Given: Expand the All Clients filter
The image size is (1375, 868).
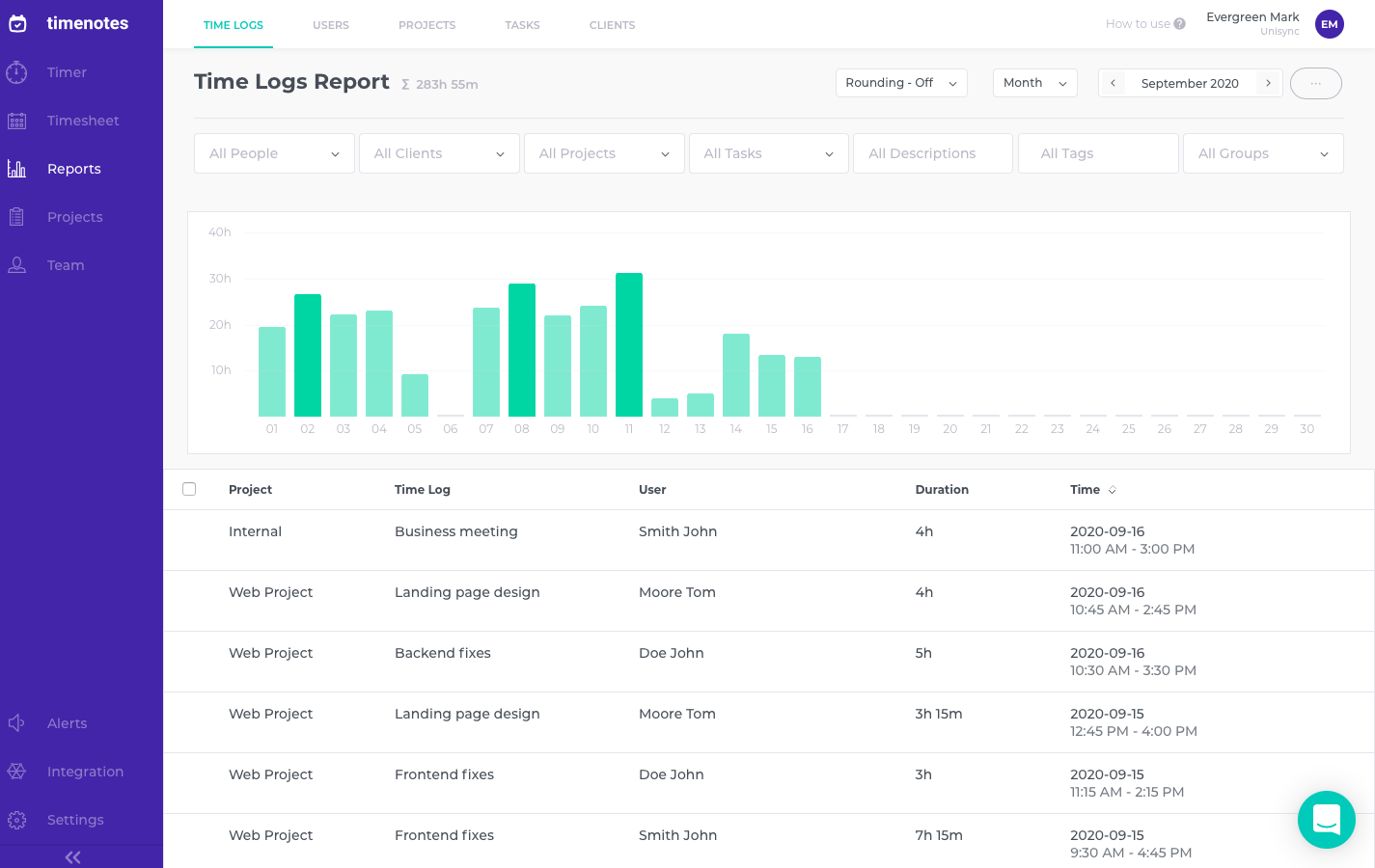Looking at the screenshot, I should pyautogui.click(x=439, y=153).
